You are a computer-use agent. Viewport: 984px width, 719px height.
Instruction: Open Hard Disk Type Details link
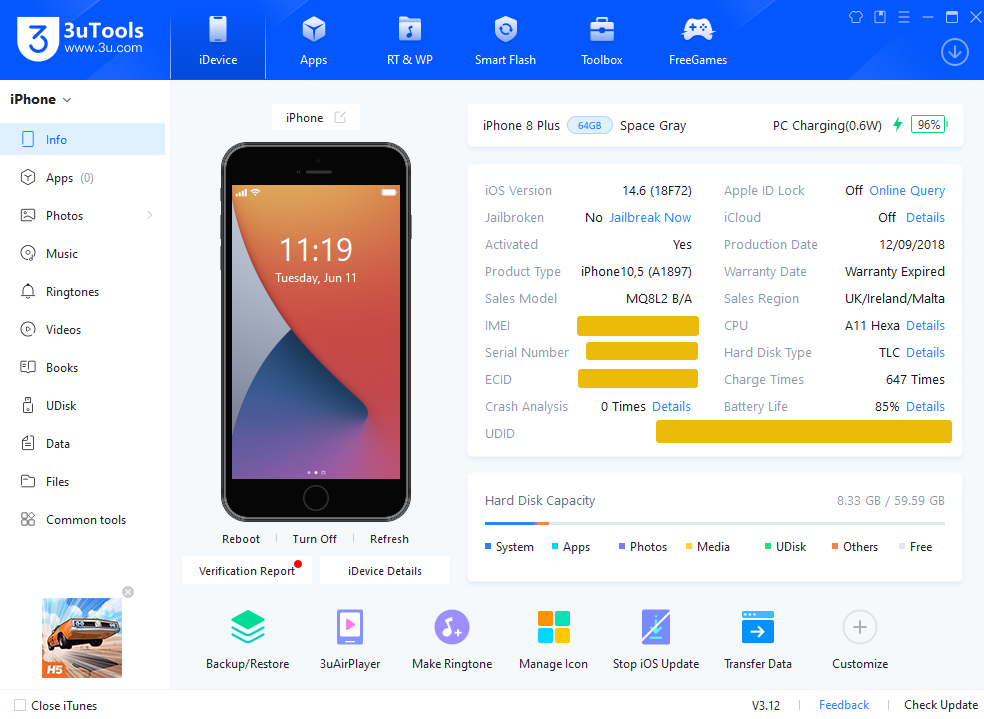coord(925,352)
